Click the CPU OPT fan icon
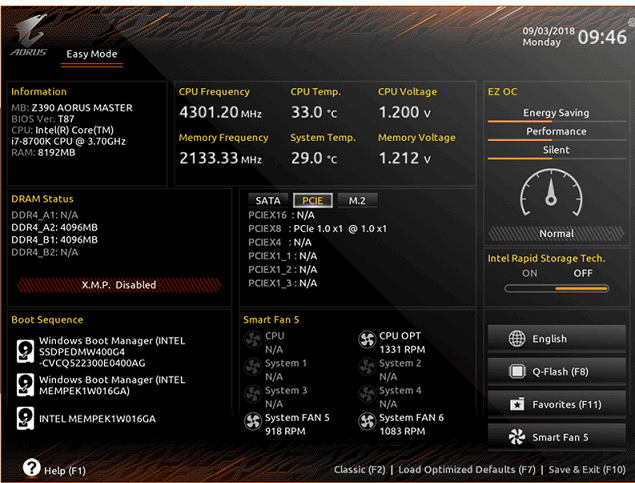635x483 pixels. (x=367, y=339)
